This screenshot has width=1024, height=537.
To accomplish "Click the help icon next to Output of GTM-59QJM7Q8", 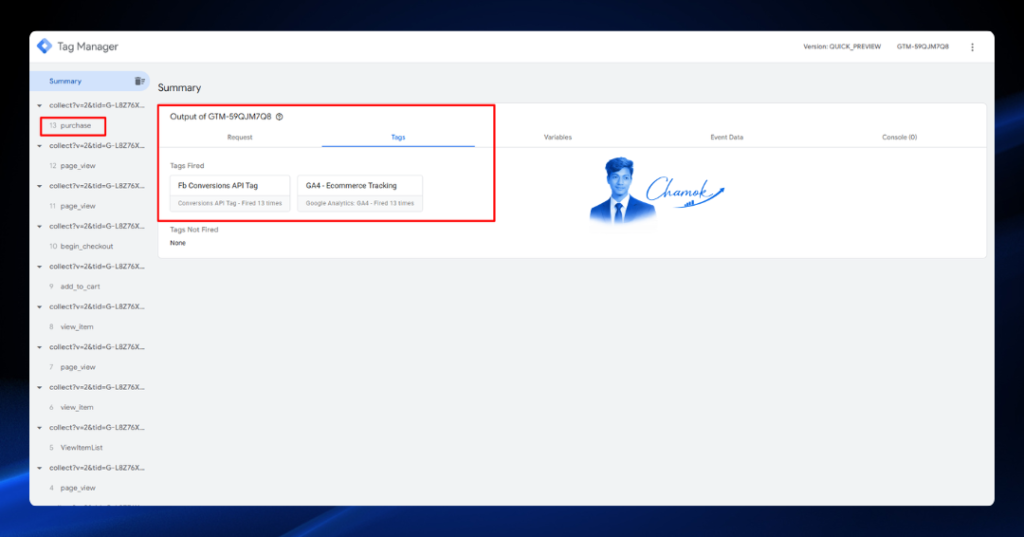I will pyautogui.click(x=280, y=117).
